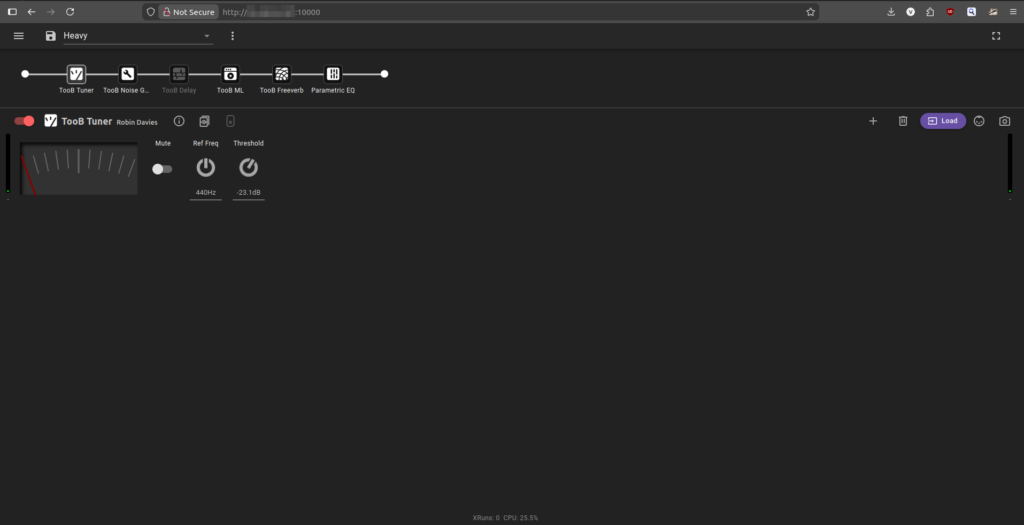Viewport: 1024px width, 525px height.
Task: Select the TooB Freeverb pedal icon
Action: [282, 74]
